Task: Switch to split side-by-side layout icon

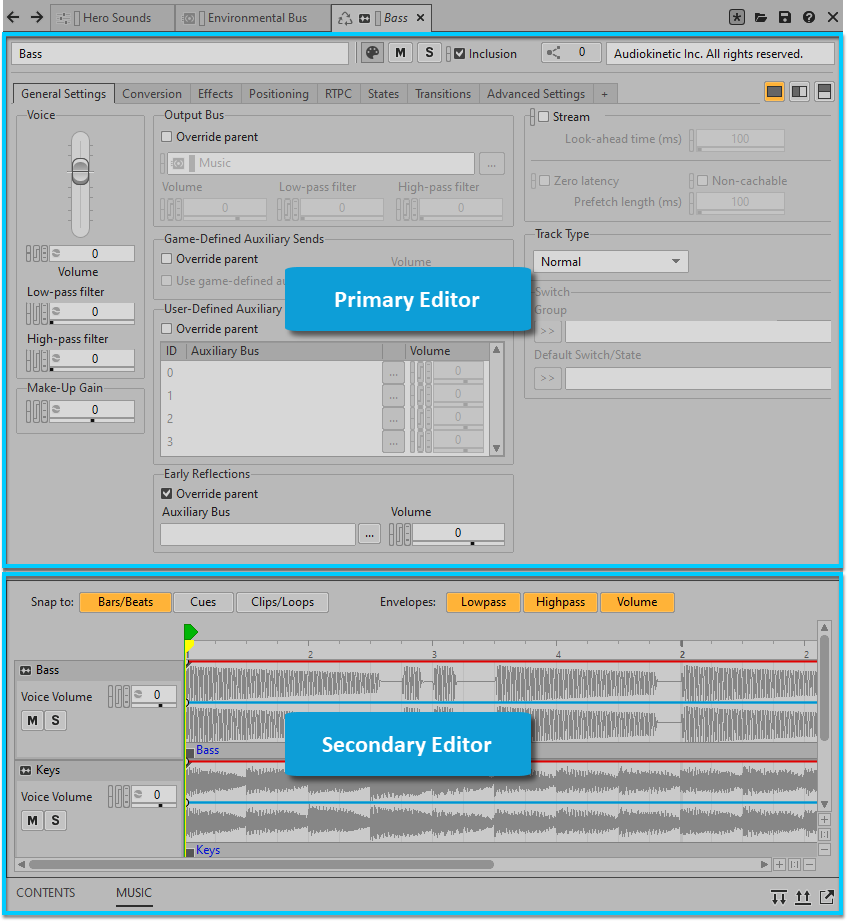Action: click(x=799, y=92)
